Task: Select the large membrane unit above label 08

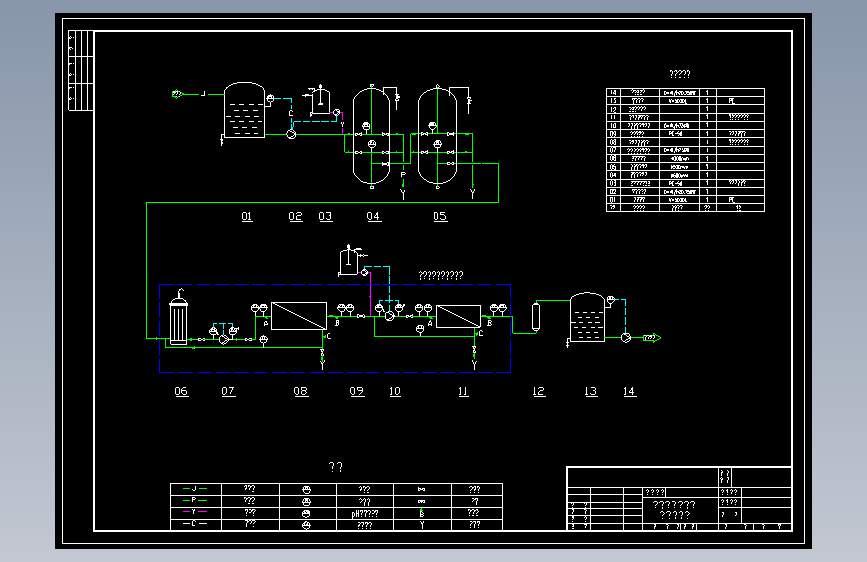Action: tap(299, 316)
